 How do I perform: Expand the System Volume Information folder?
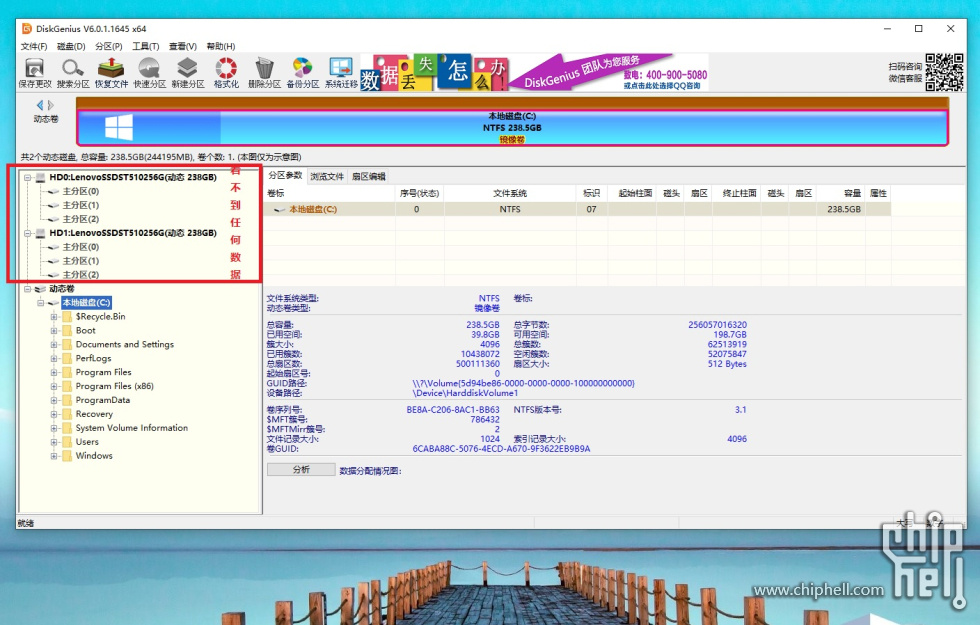coord(54,428)
